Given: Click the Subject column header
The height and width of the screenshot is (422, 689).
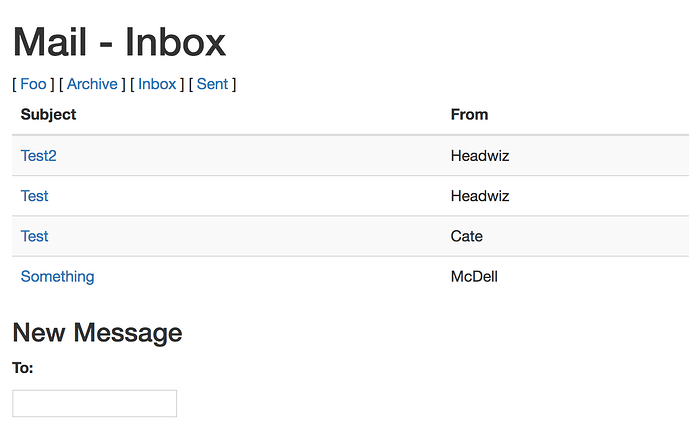Looking at the screenshot, I should click(48, 114).
